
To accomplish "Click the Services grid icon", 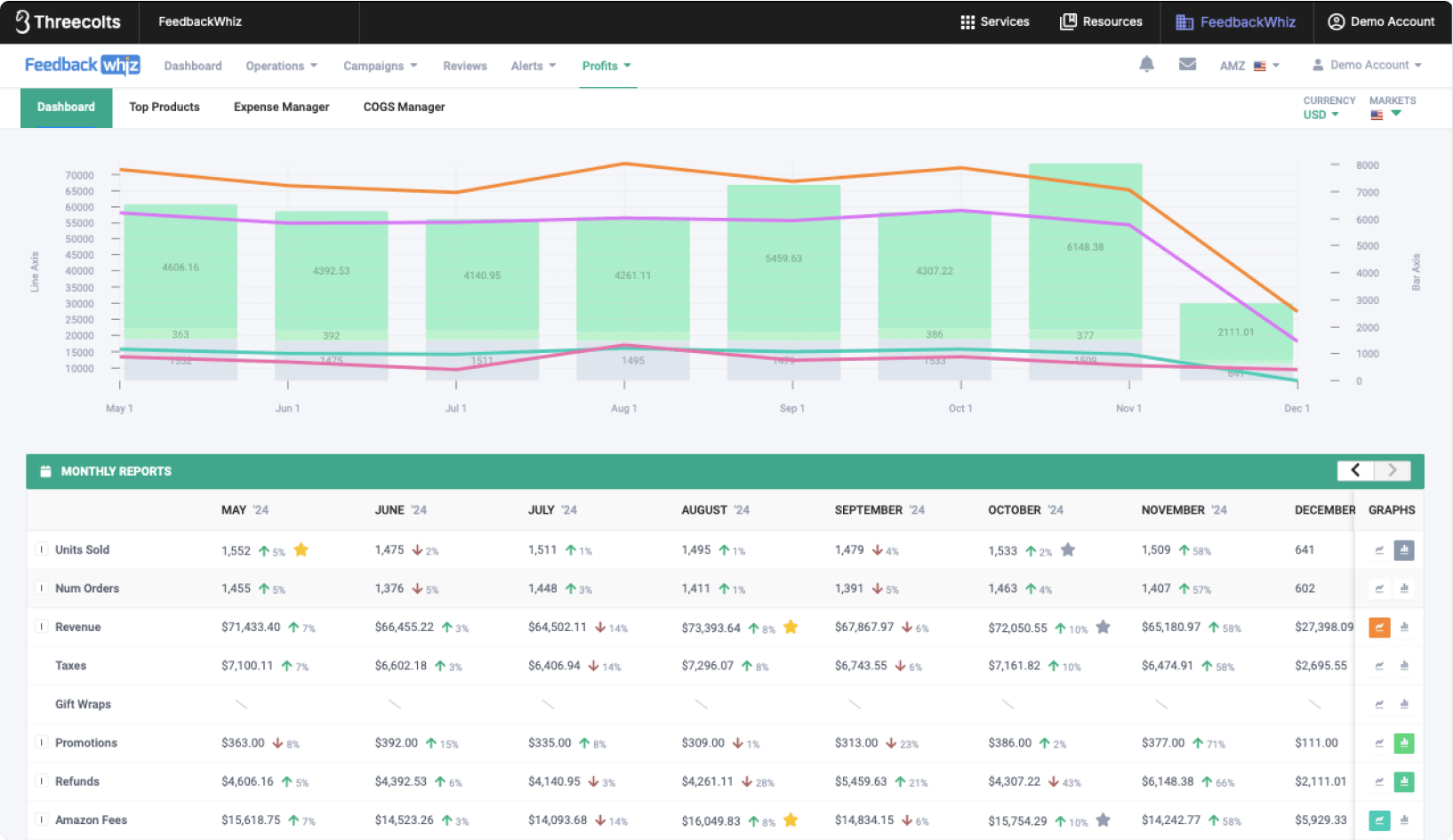I will (968, 21).
